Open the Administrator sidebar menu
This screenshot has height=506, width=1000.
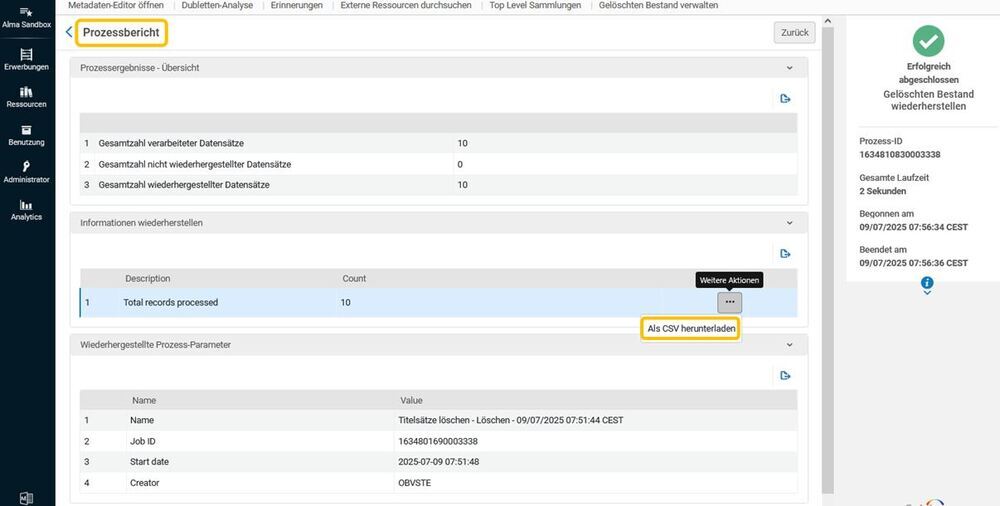pos(26,172)
